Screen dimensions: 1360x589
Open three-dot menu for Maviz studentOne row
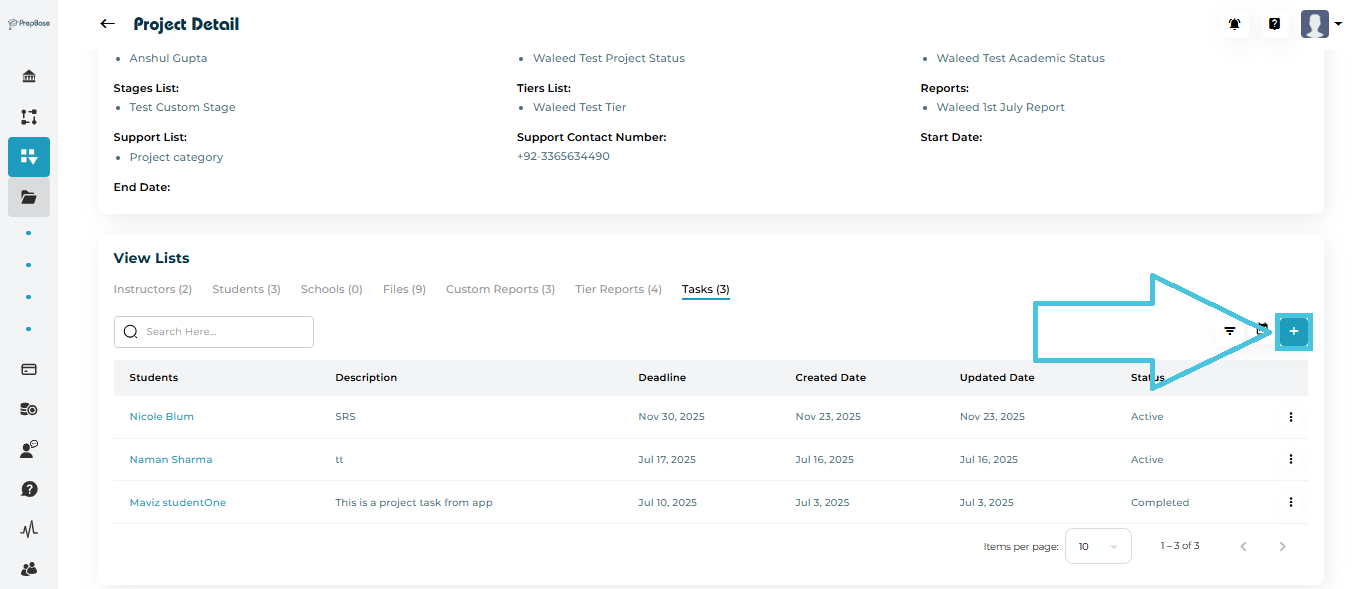[1291, 503]
